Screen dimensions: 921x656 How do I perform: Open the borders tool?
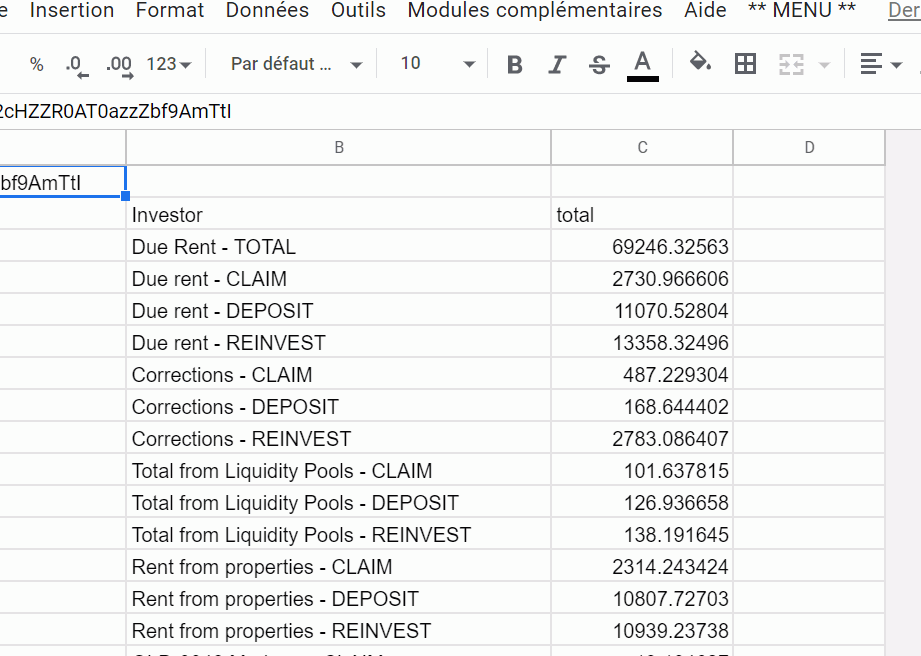[745, 64]
